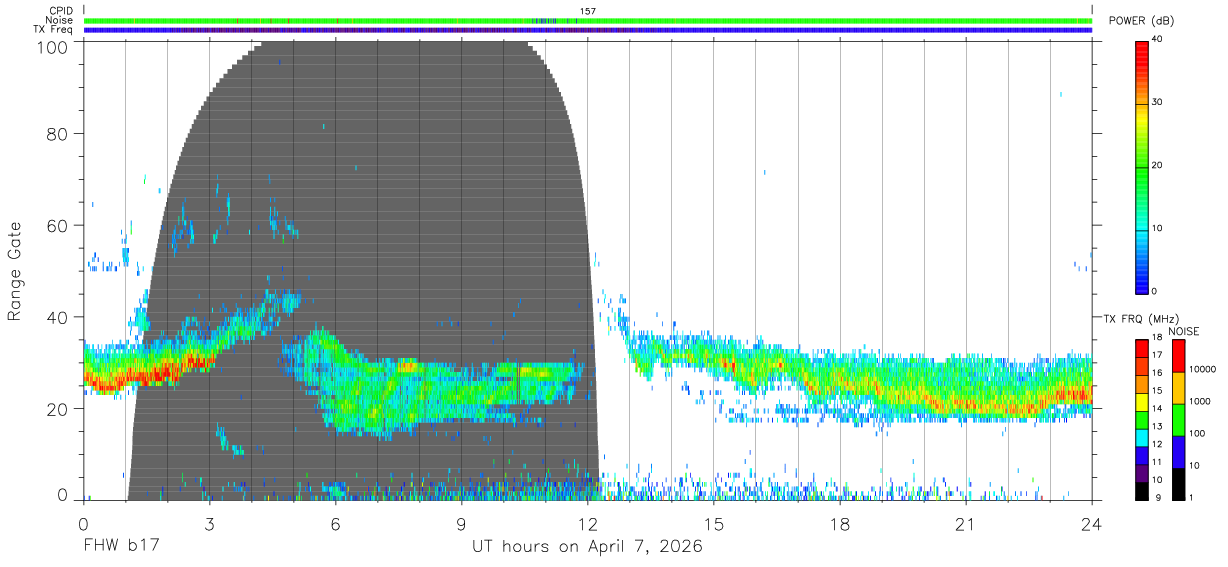Click the y-axis tick label 40

coord(57,317)
